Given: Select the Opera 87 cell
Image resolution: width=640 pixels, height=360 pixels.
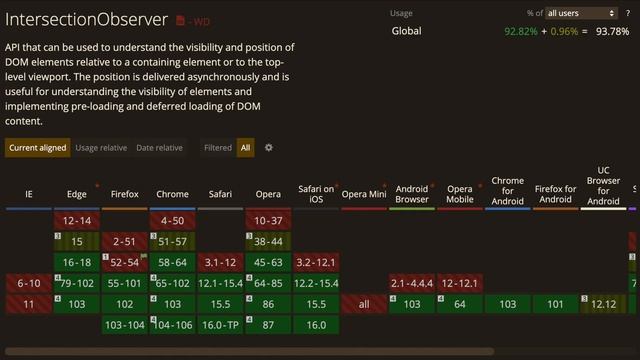Looking at the screenshot, I should pyautogui.click(x=268, y=325).
